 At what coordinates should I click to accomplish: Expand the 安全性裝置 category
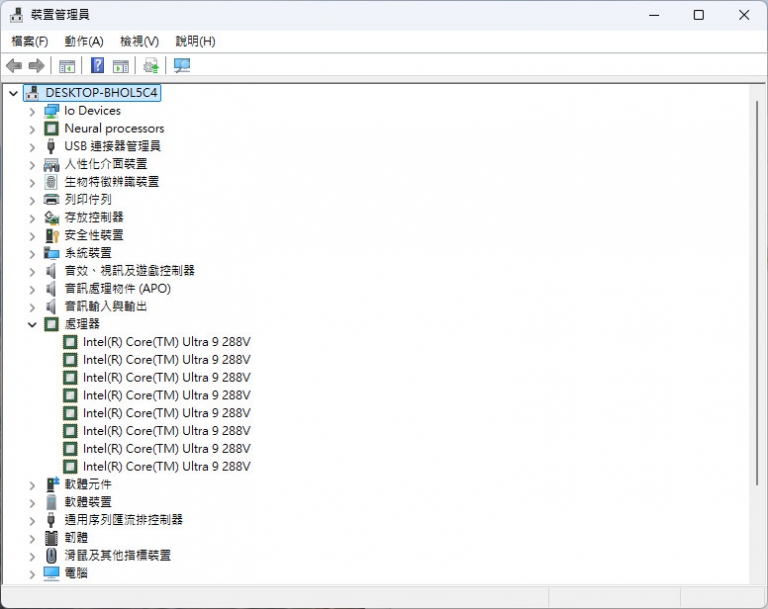point(32,236)
